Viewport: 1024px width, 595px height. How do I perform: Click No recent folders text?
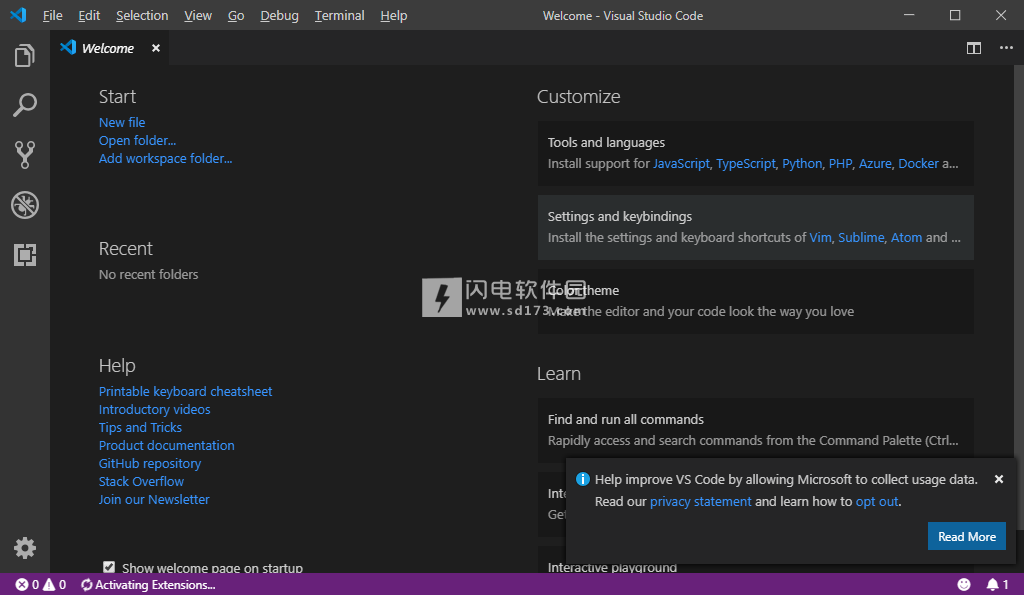(148, 274)
